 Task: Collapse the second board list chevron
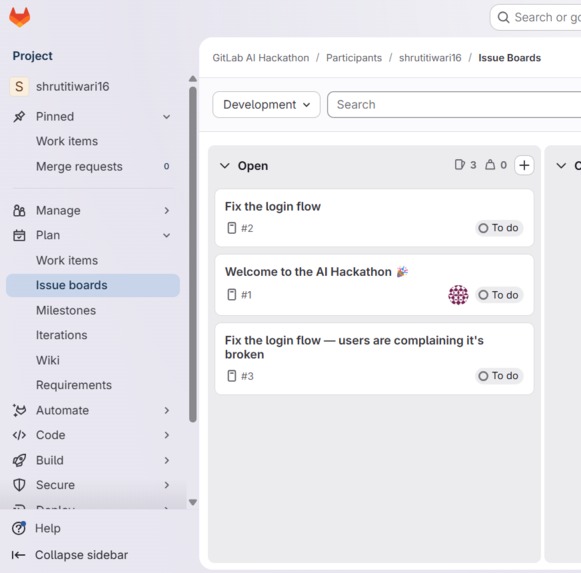click(x=561, y=165)
